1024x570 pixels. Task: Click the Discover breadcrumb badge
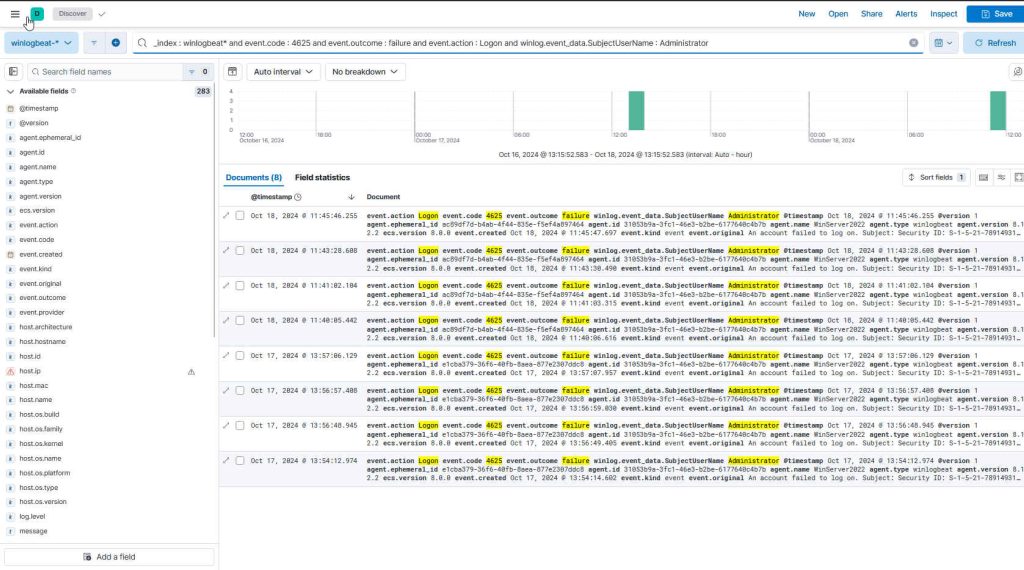72,14
